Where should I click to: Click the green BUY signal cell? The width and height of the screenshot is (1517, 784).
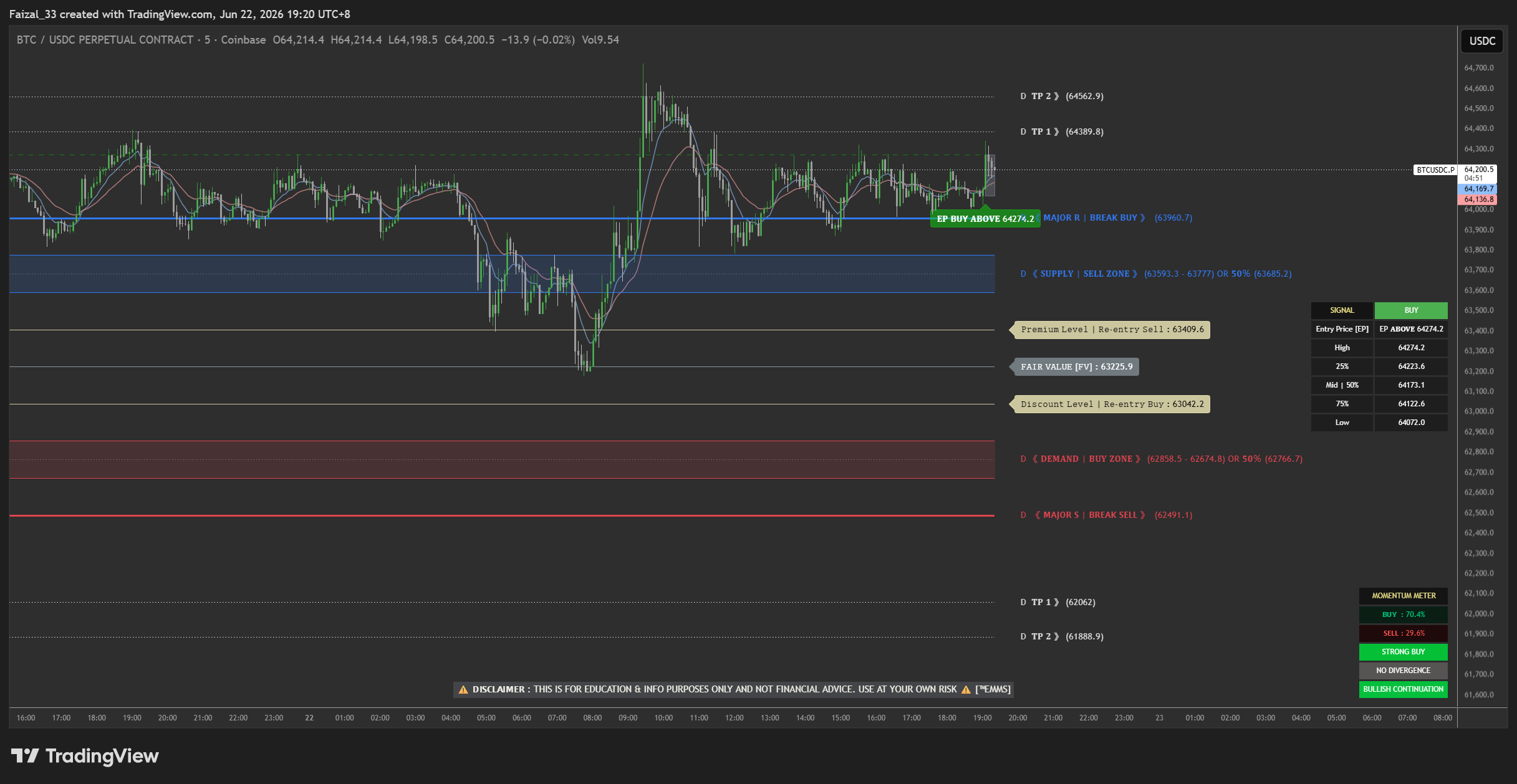[1411, 310]
